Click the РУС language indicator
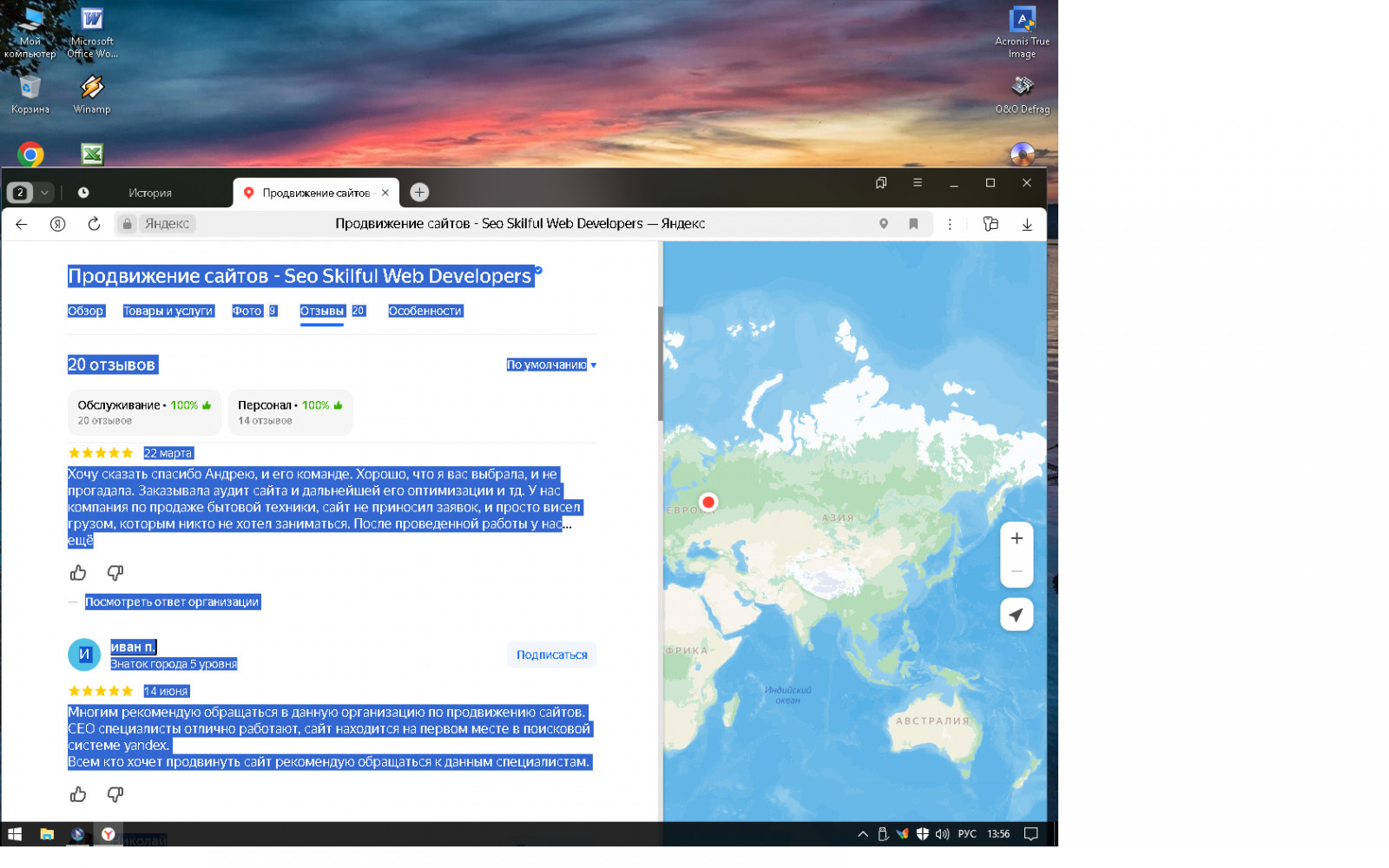The height and width of the screenshot is (868, 1389). coord(967,834)
